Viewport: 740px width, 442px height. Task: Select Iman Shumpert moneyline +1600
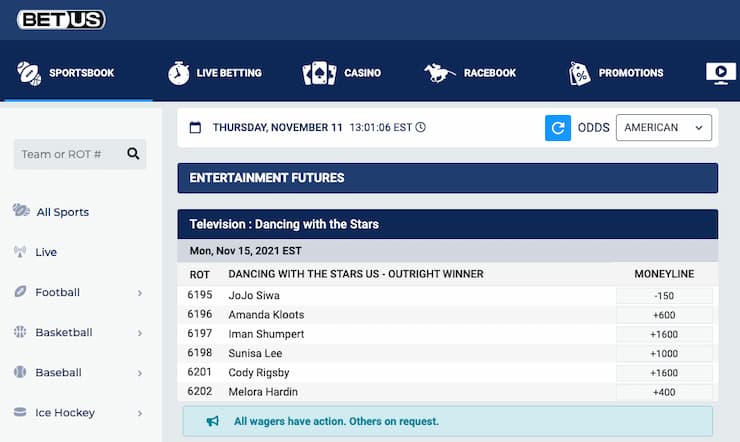(x=664, y=334)
